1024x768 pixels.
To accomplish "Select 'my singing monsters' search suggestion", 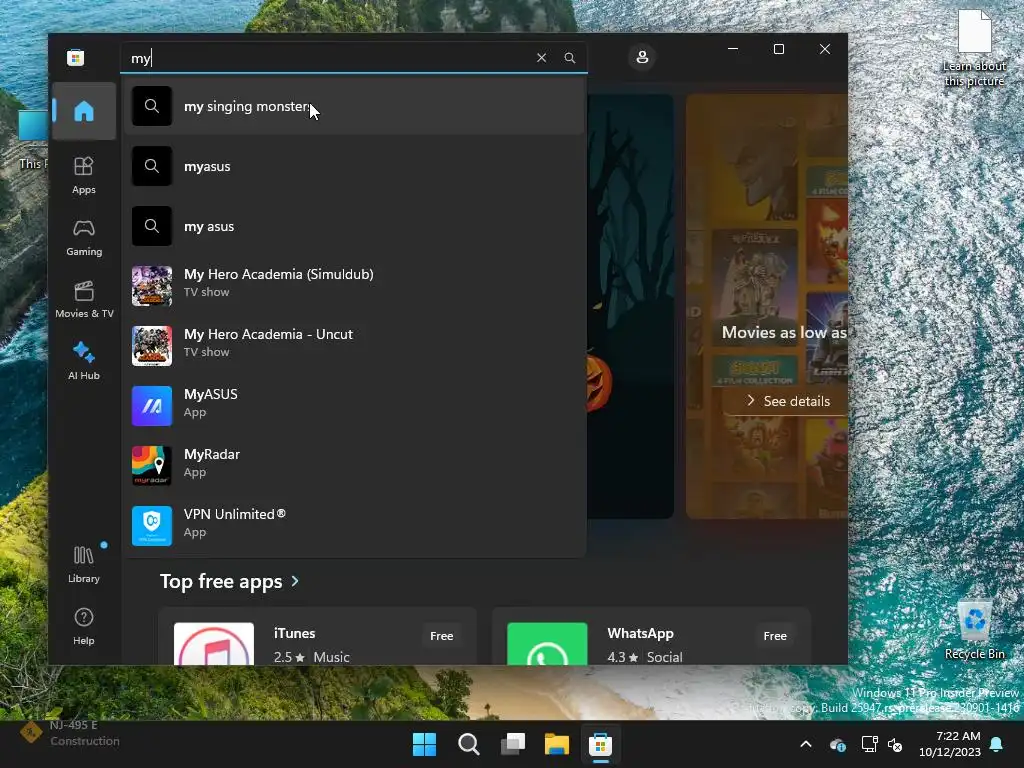I will click(353, 106).
